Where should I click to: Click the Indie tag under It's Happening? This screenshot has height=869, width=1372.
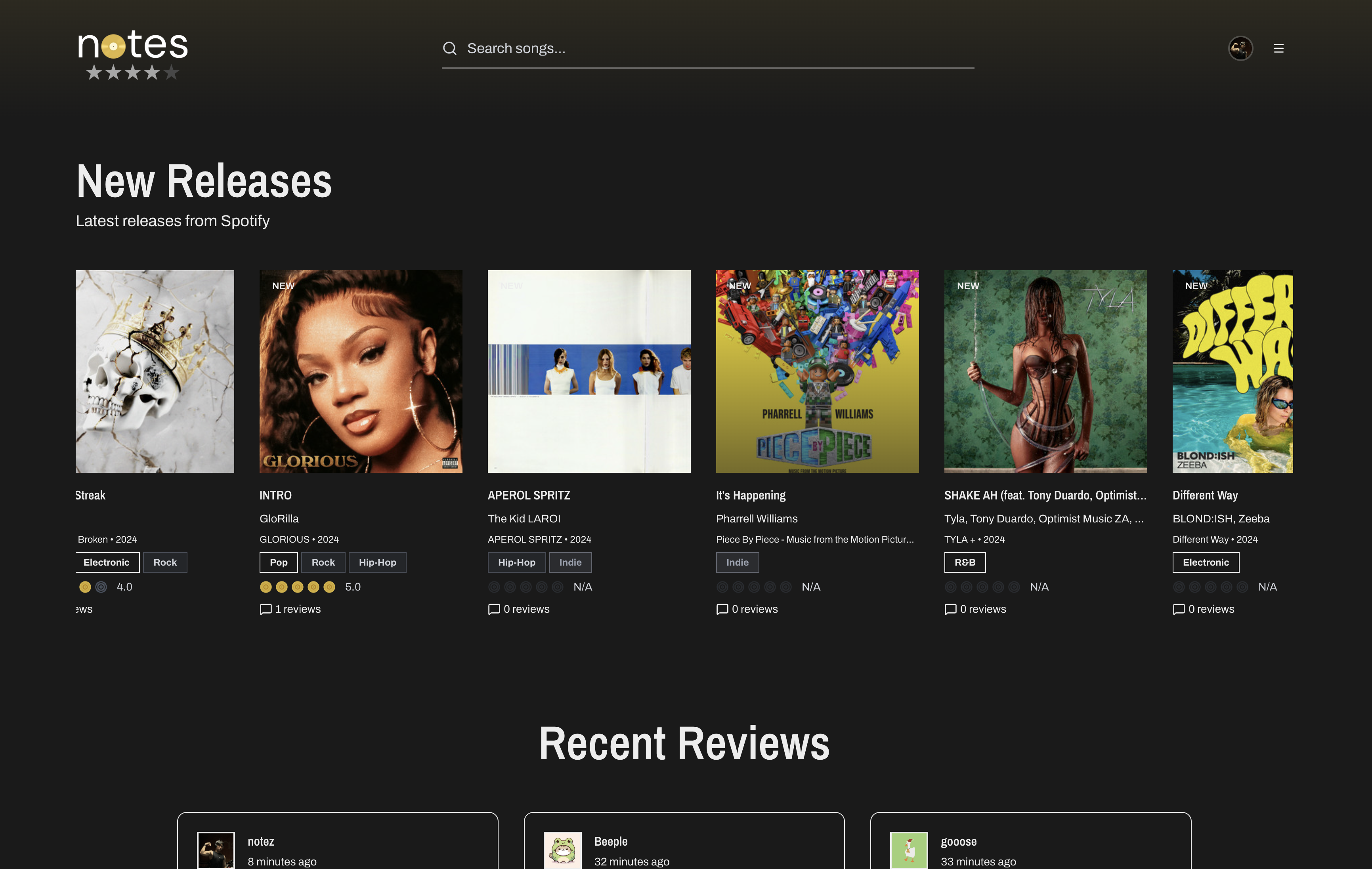737,562
